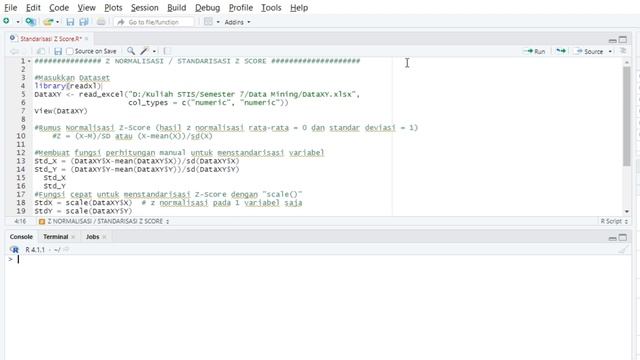Show document outline icon
Image resolution: width=640 pixels, height=360 pixels.
click(623, 51)
